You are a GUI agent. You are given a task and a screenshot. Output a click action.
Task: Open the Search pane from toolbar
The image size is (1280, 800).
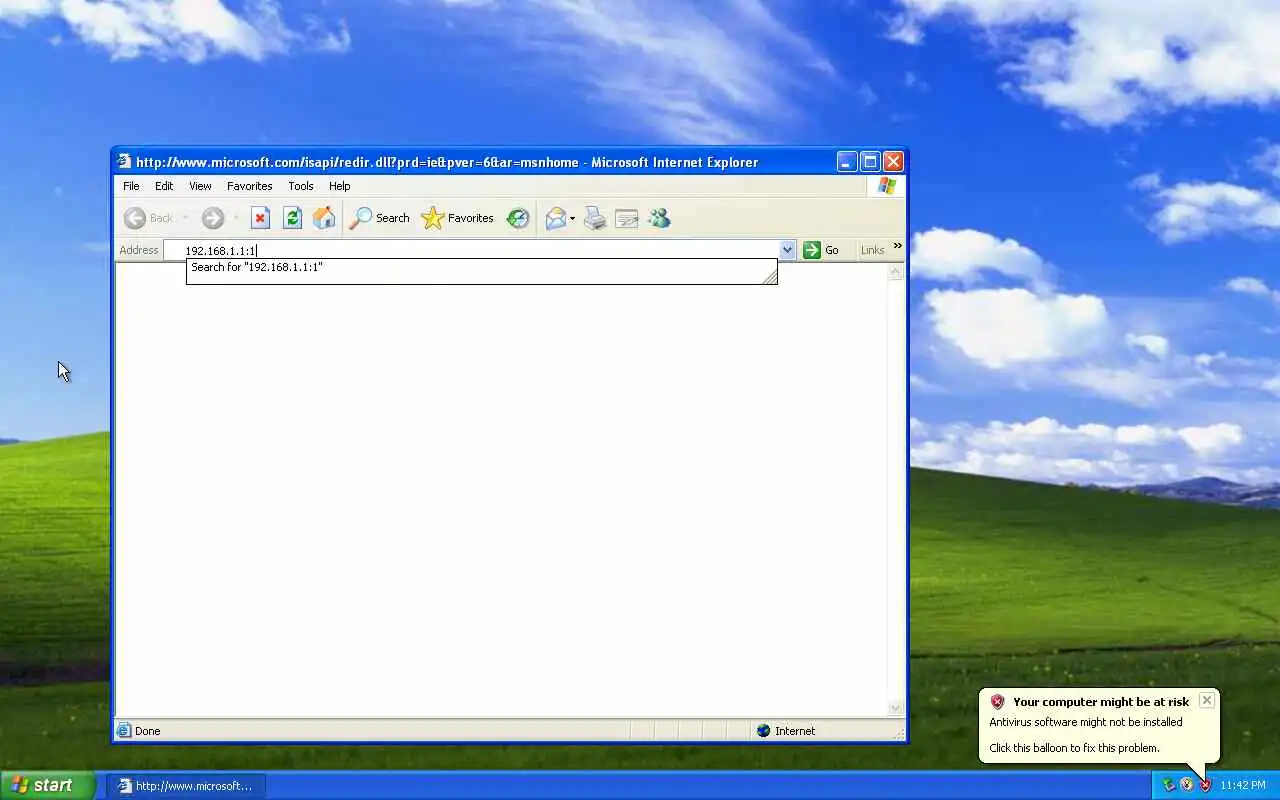pyautogui.click(x=379, y=218)
